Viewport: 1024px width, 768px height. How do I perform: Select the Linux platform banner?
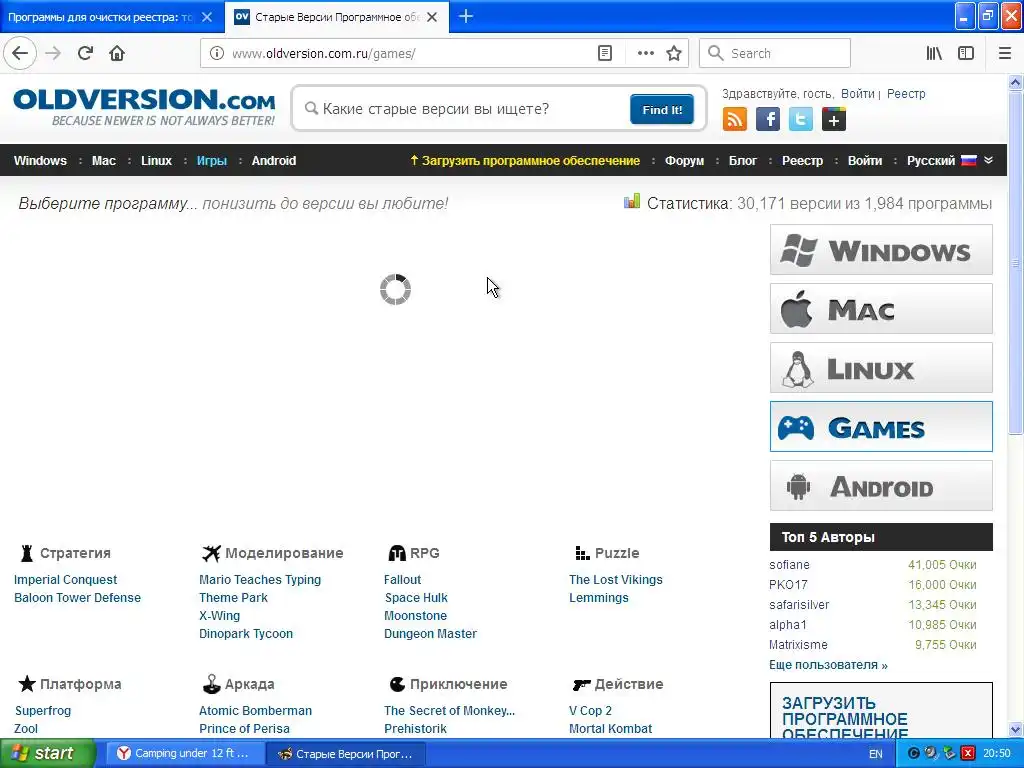(x=881, y=368)
